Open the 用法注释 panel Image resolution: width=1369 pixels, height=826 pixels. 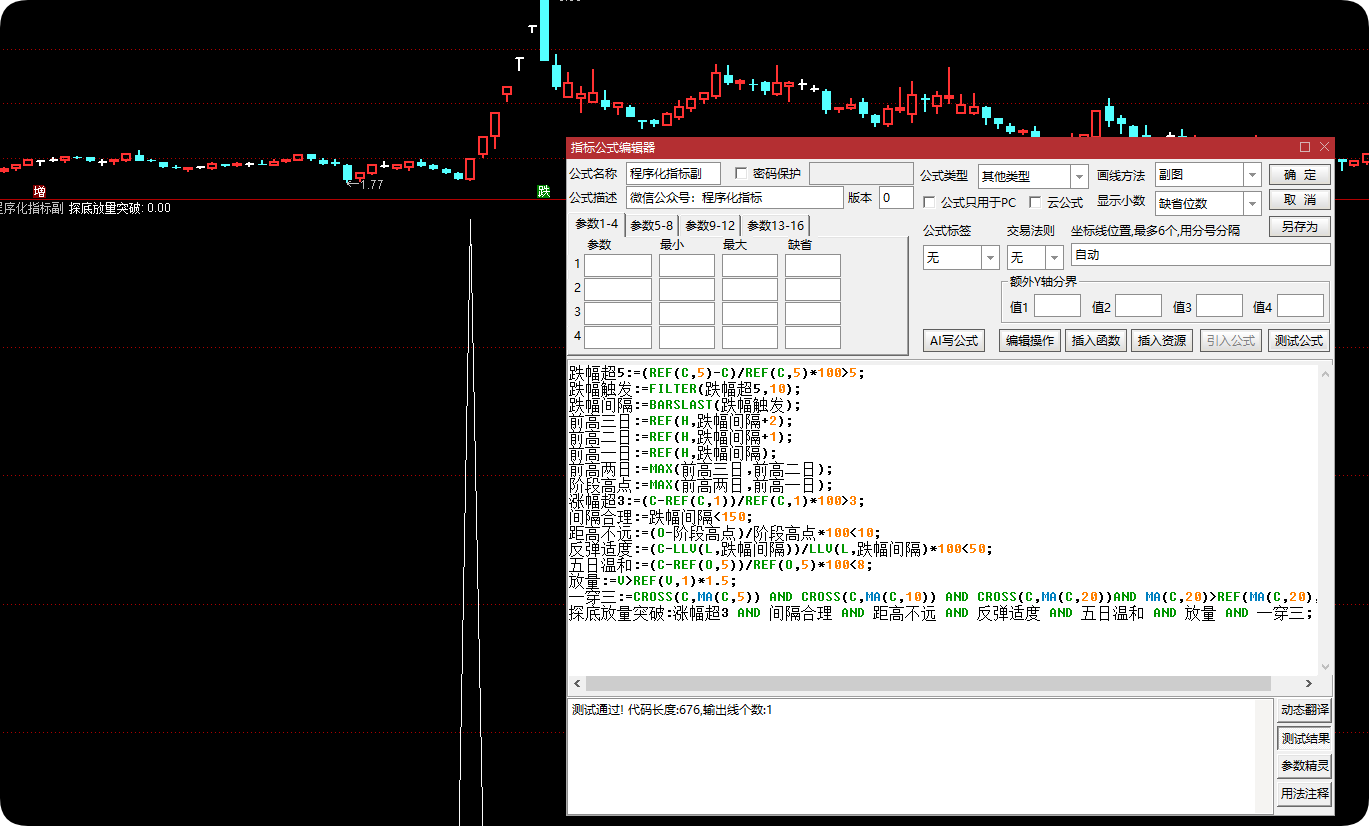click(1305, 794)
